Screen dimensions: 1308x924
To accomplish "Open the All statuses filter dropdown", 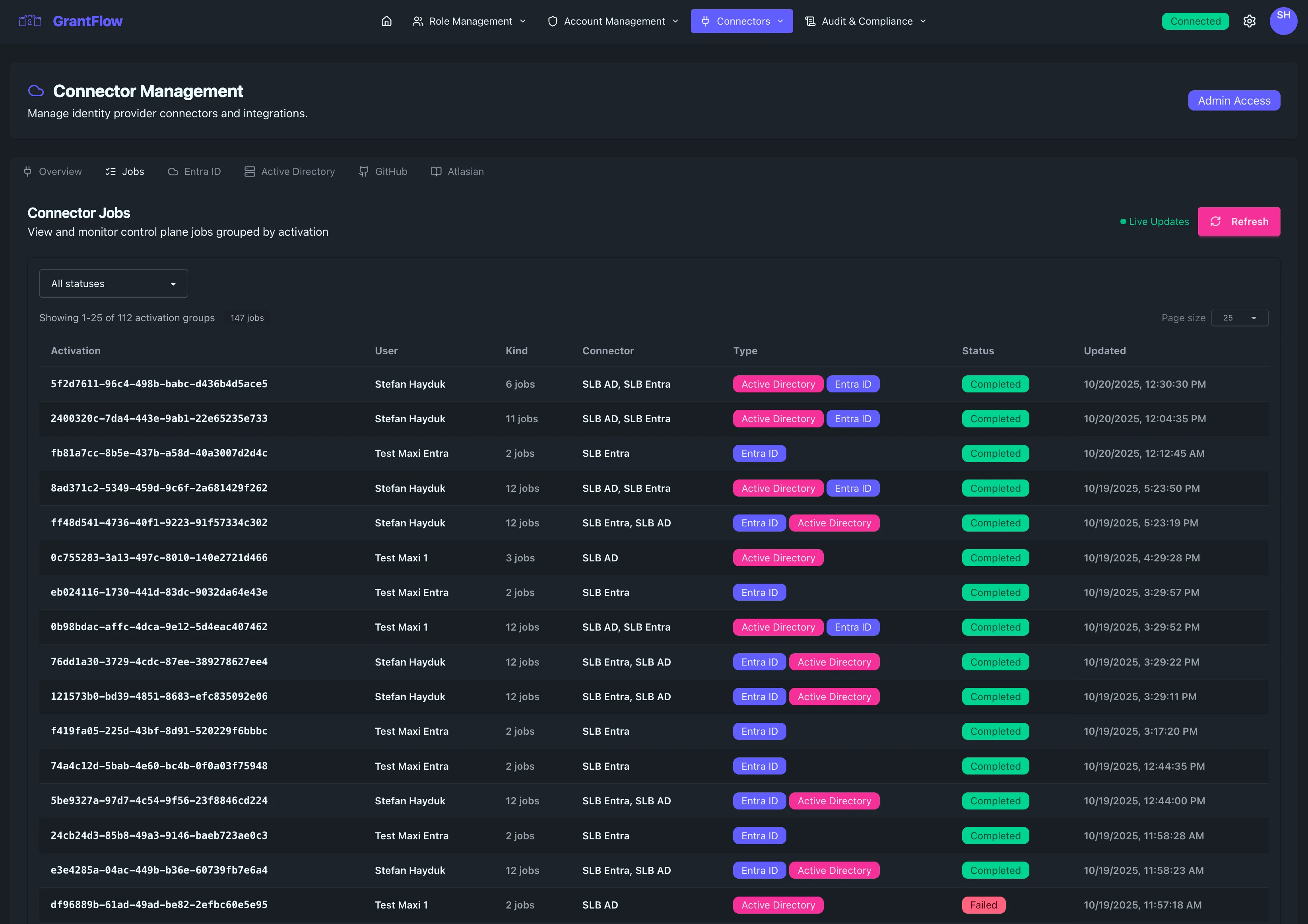I will pos(113,283).
